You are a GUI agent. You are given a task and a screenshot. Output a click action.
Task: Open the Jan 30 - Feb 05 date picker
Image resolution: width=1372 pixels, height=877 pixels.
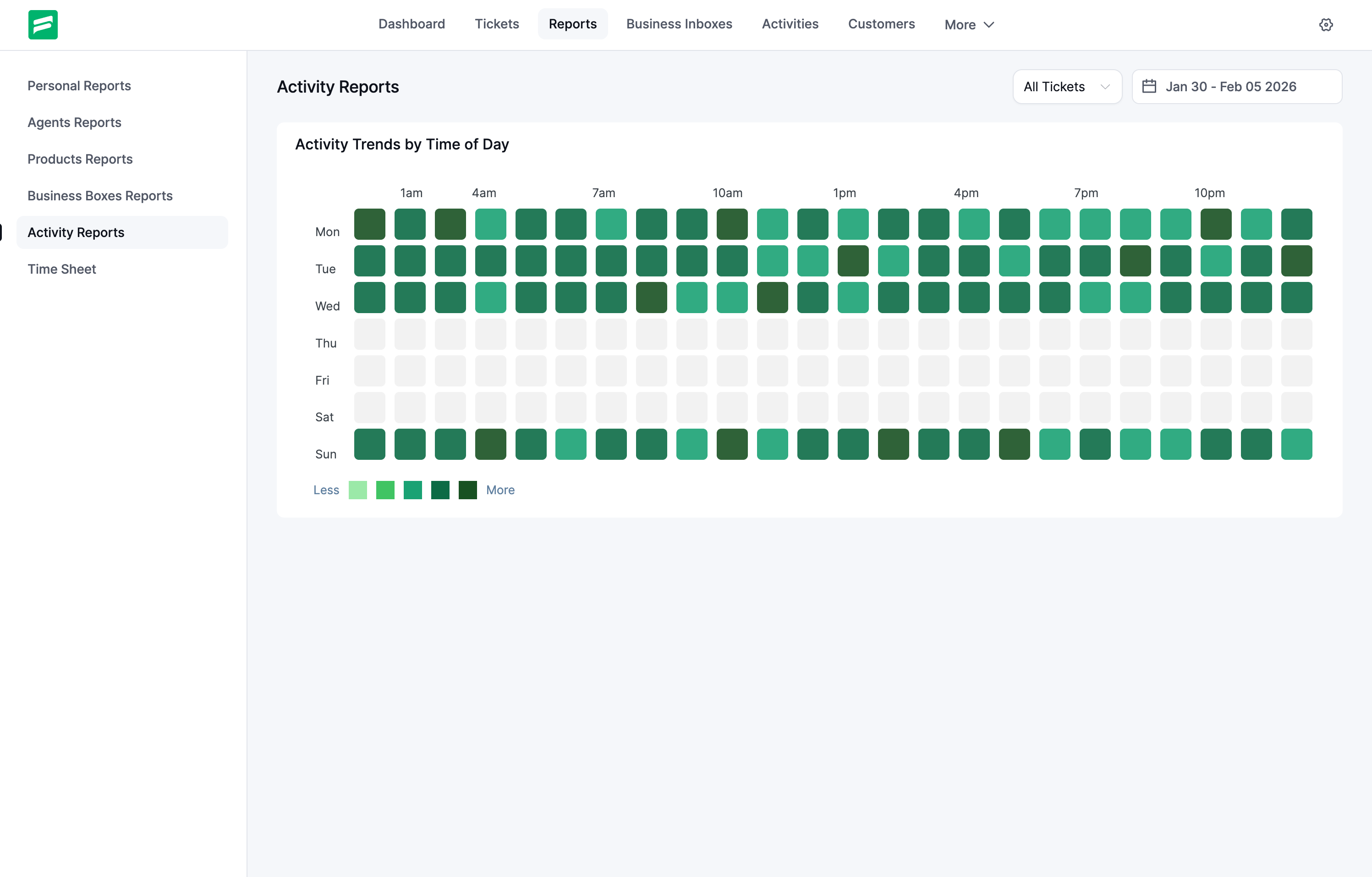pyautogui.click(x=1236, y=87)
